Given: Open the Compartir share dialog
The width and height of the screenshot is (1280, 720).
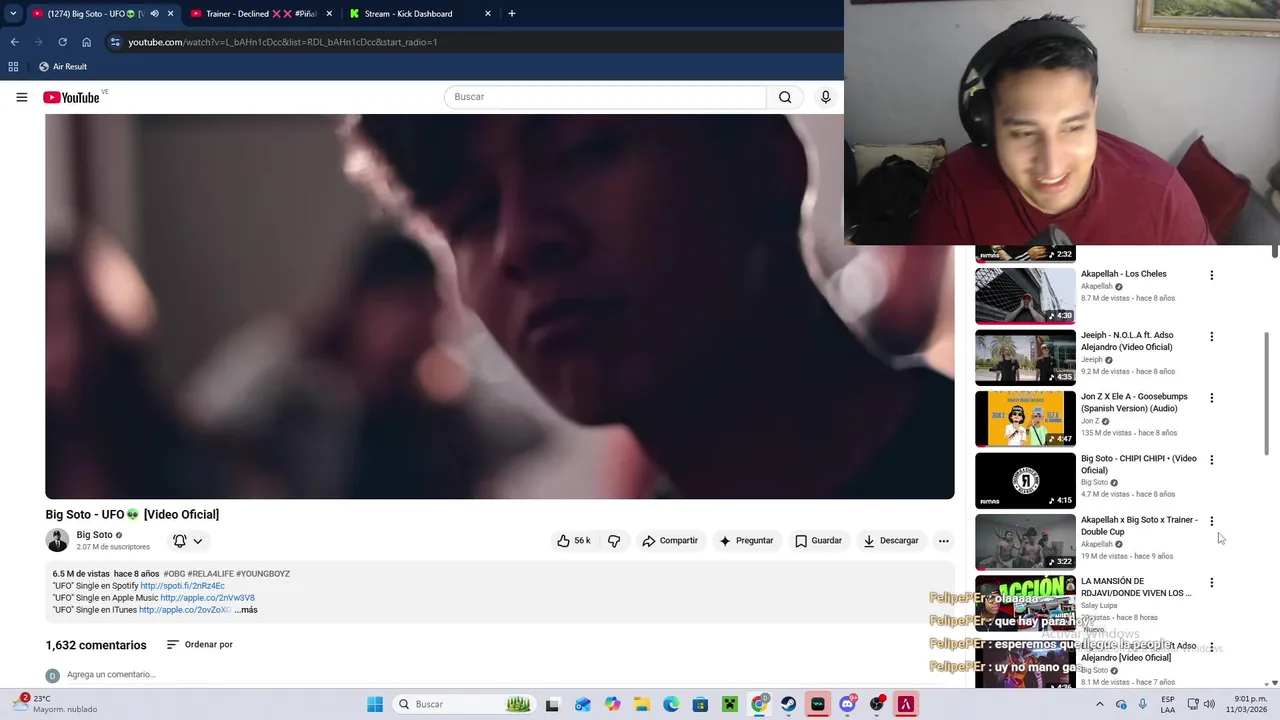Looking at the screenshot, I should point(670,541).
